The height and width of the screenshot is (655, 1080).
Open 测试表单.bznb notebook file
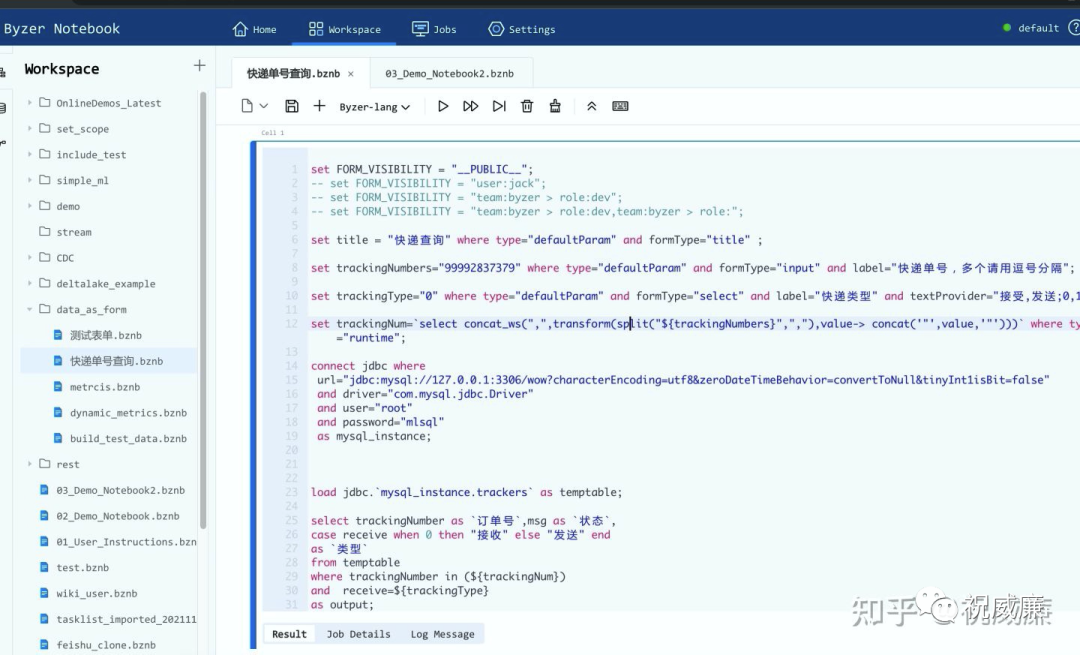(105, 335)
